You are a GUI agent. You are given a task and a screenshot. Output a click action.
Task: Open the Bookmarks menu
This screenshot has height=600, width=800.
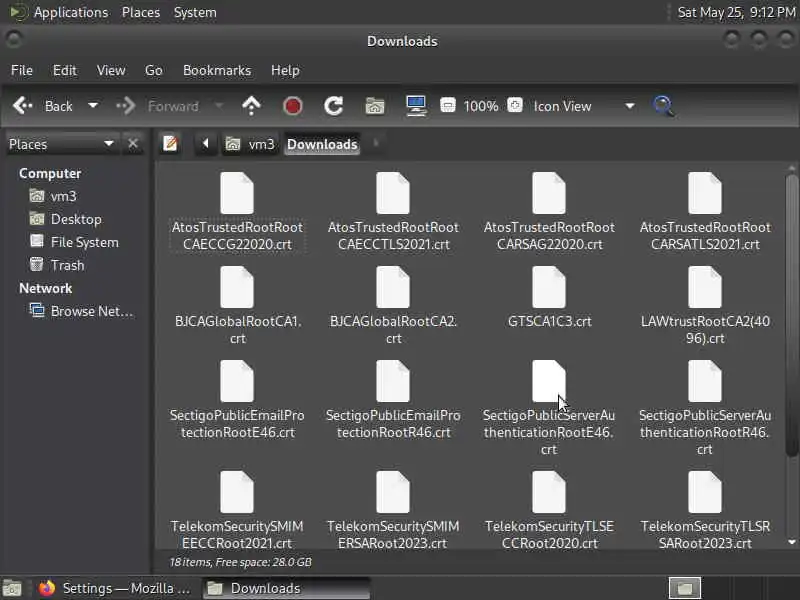click(217, 70)
